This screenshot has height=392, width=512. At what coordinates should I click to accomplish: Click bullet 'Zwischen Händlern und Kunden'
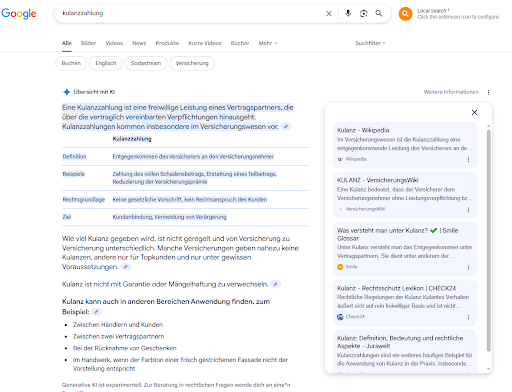(x=118, y=325)
